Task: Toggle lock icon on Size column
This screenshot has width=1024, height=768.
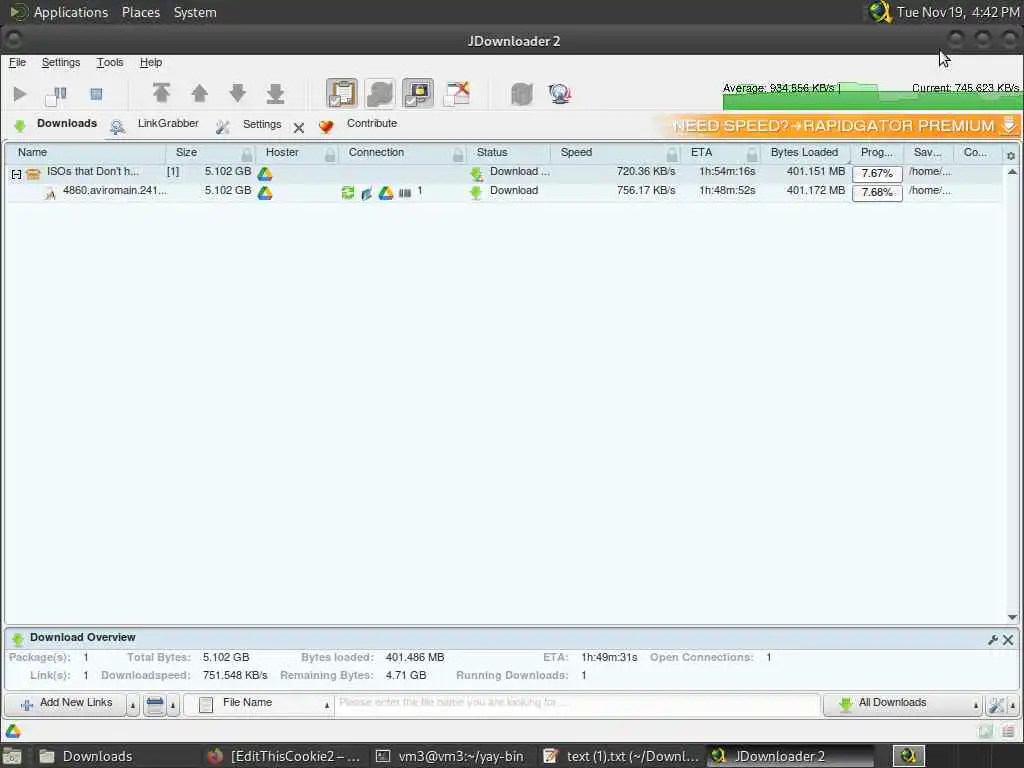Action: click(246, 155)
